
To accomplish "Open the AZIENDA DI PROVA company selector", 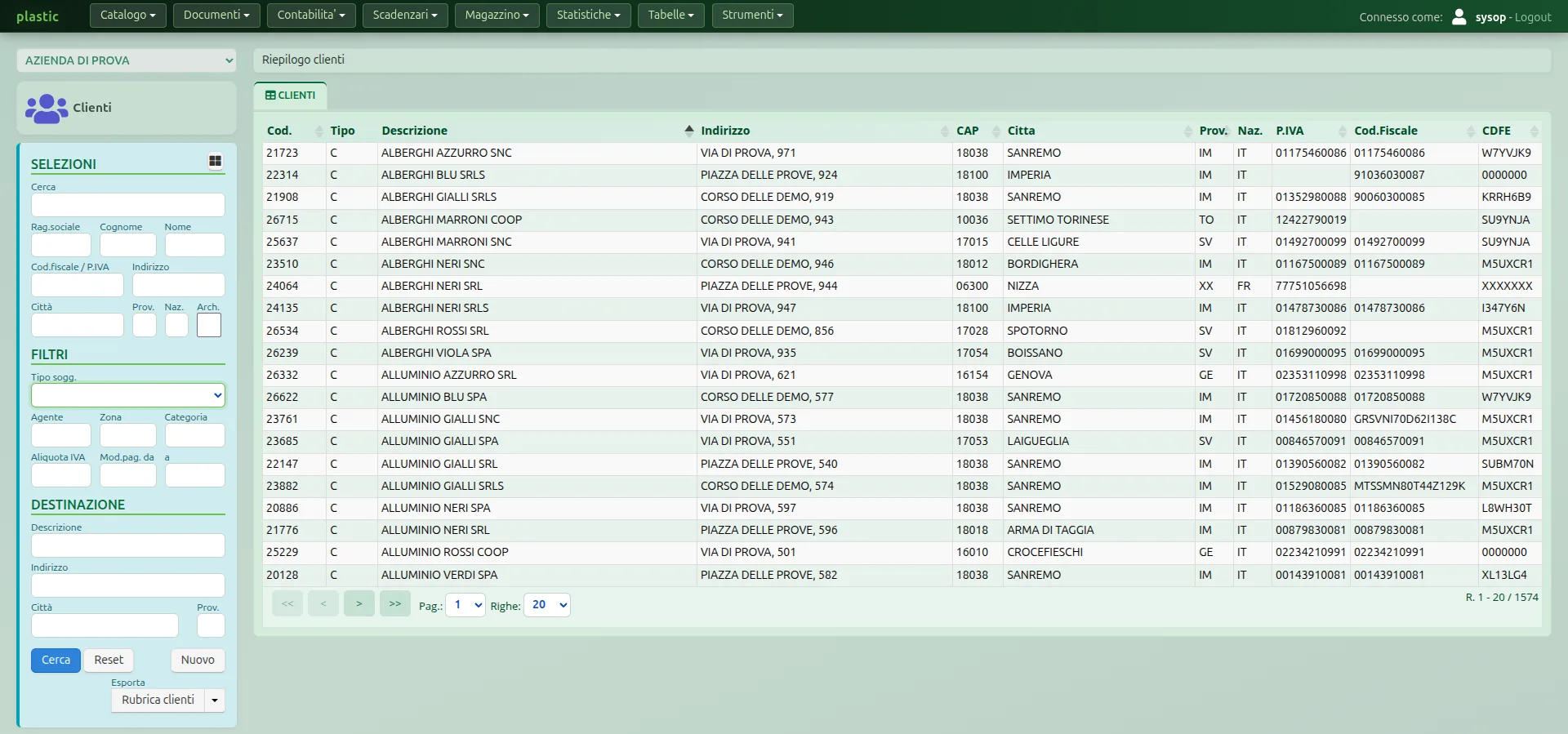I will click(127, 60).
